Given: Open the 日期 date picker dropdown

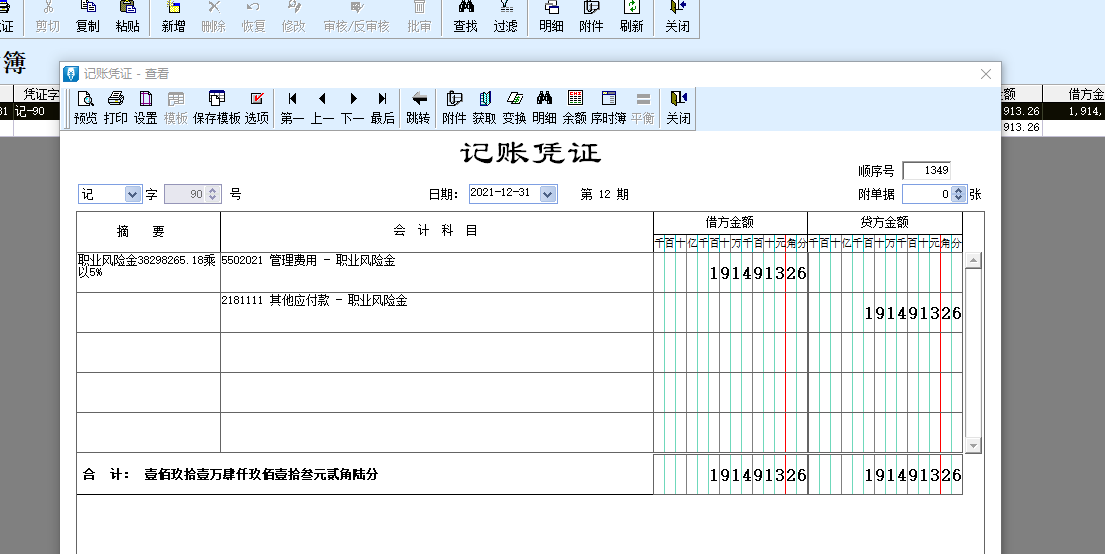Looking at the screenshot, I should click(547, 194).
